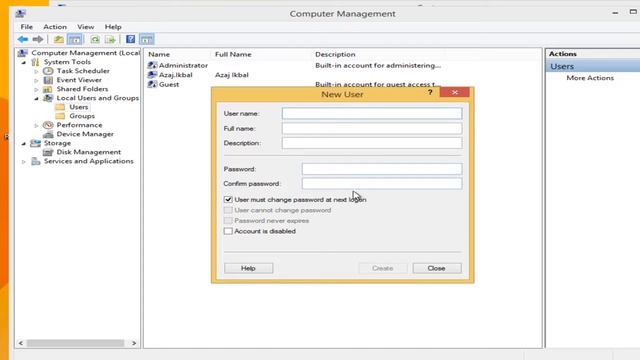
Task: Expand Services and Applications tree node
Action: 24,162
